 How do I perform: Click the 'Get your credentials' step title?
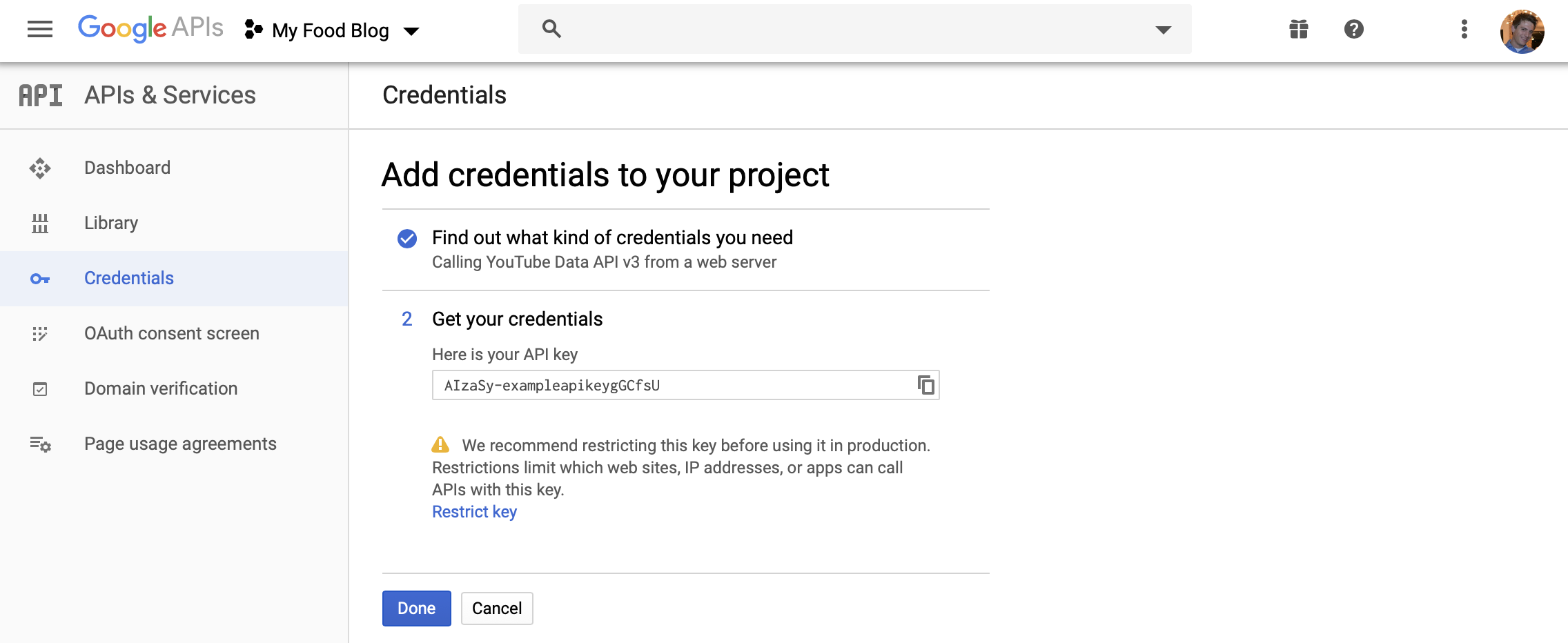pos(517,319)
